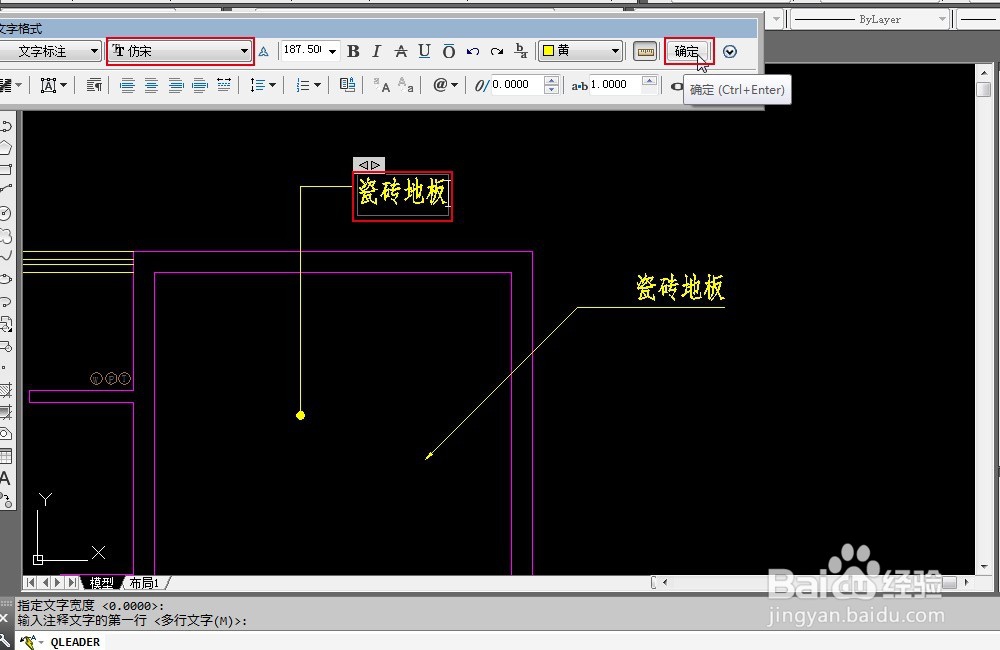1000x650 pixels.
Task: Select the revision cloud tool
Action: [6, 236]
